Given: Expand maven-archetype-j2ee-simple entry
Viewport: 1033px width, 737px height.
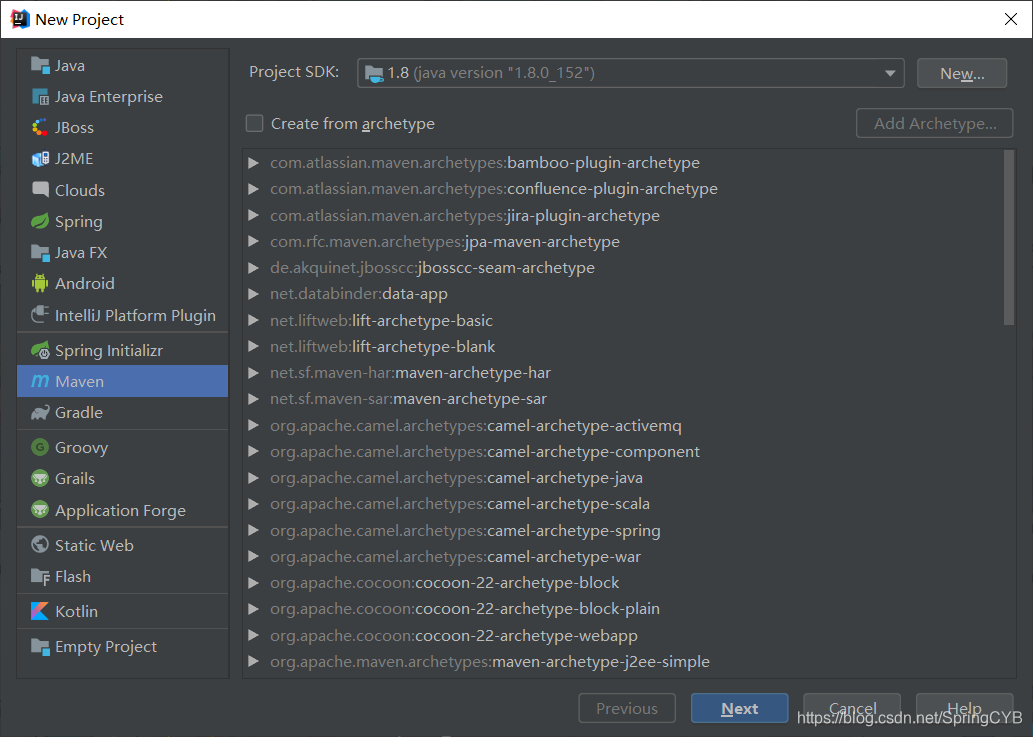Looking at the screenshot, I should 253,661.
